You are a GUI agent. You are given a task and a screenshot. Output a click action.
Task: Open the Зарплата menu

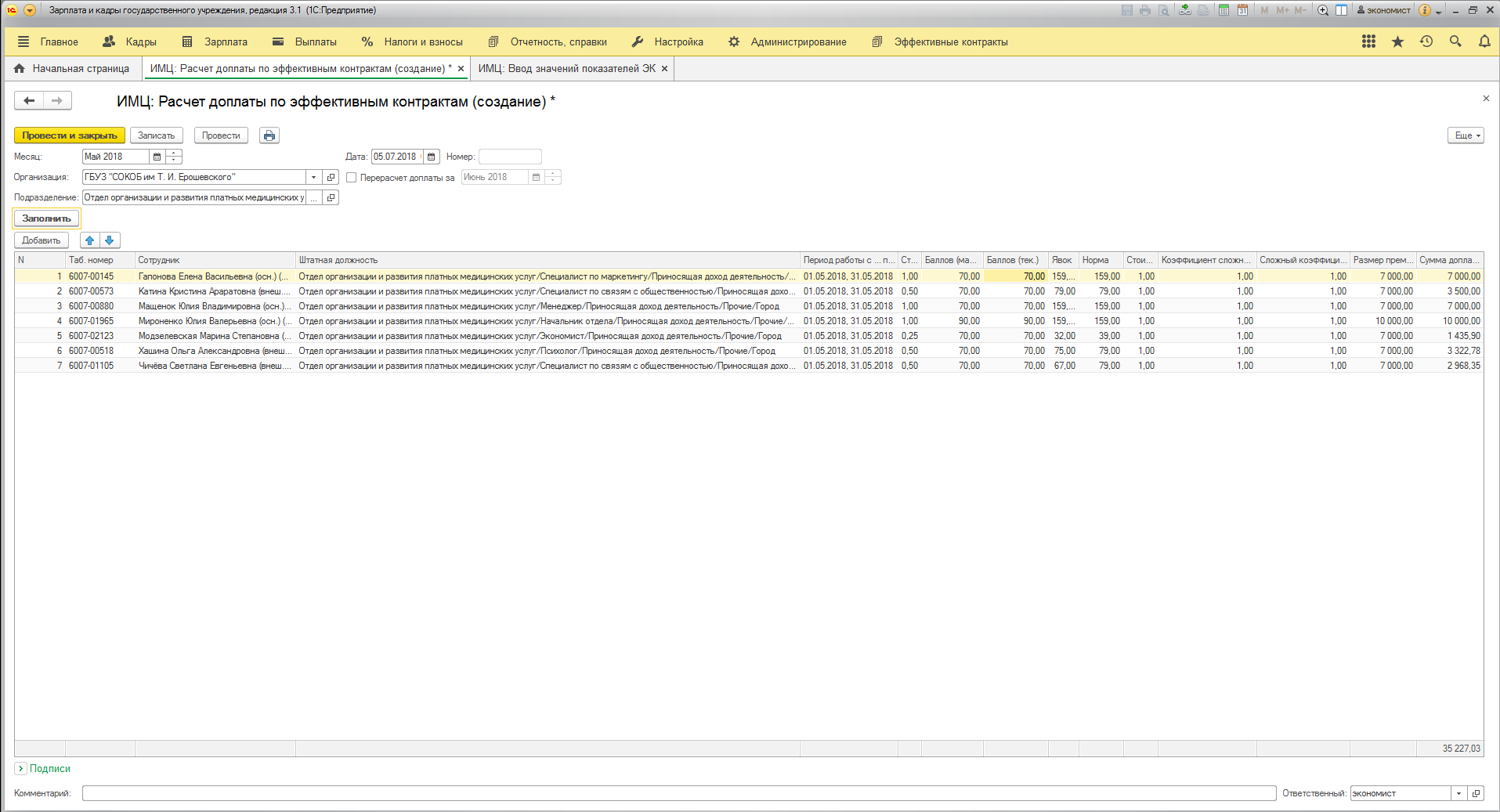pos(226,42)
